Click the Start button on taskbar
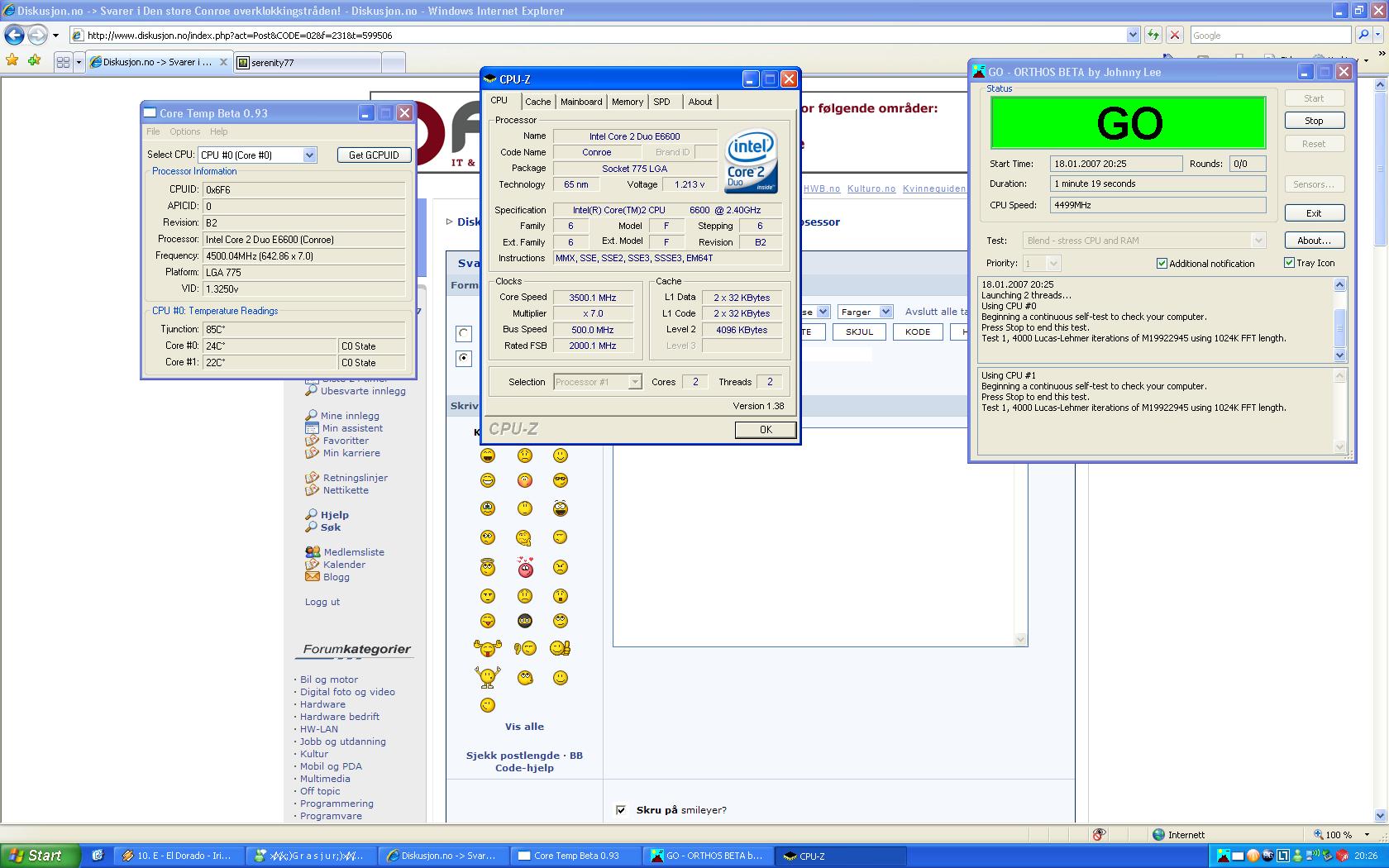 pyautogui.click(x=41, y=856)
